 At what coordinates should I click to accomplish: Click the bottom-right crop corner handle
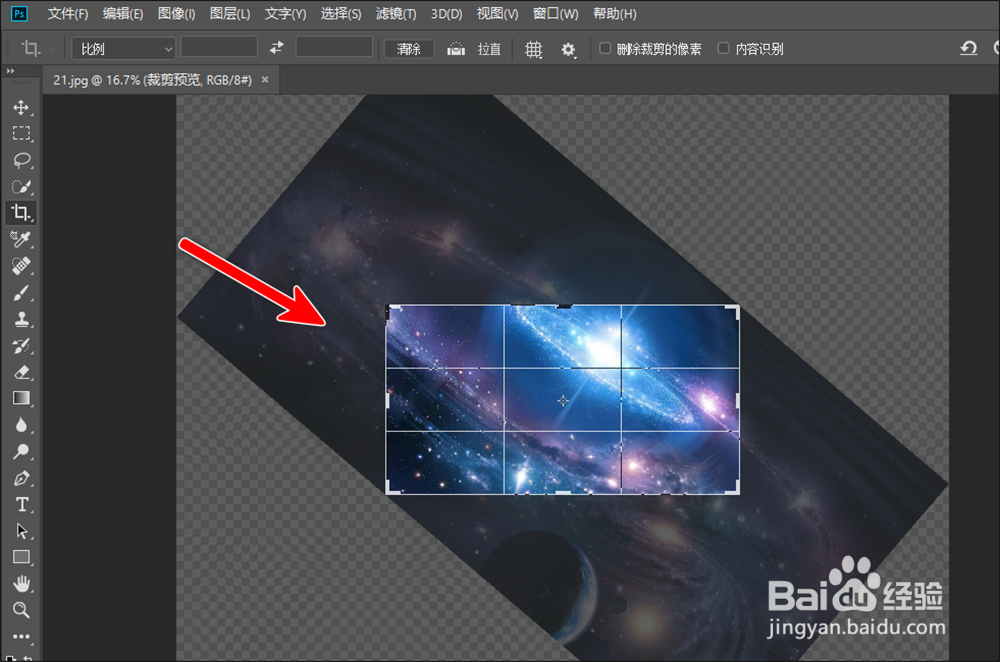(732, 487)
